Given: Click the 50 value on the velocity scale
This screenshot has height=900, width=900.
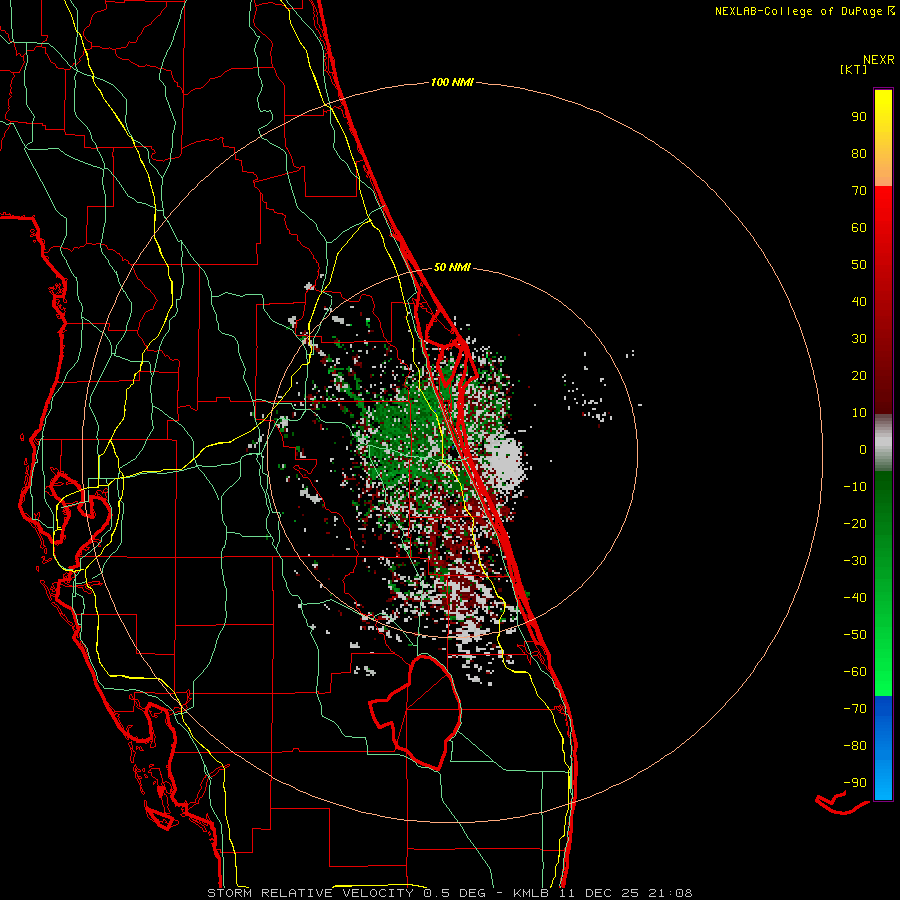Looking at the screenshot, I should click(x=859, y=265).
